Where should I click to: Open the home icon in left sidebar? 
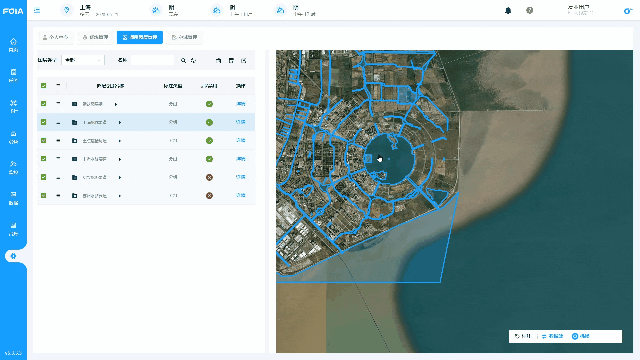[13, 41]
